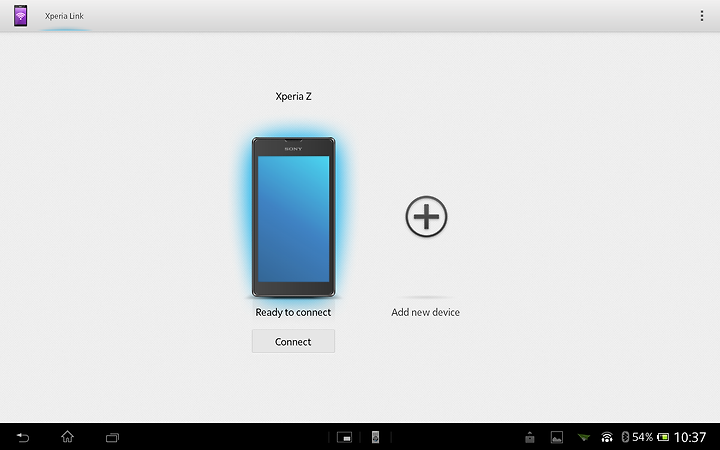Click the Ready to connect status text
This screenshot has width=720, height=450.
[x=293, y=312]
